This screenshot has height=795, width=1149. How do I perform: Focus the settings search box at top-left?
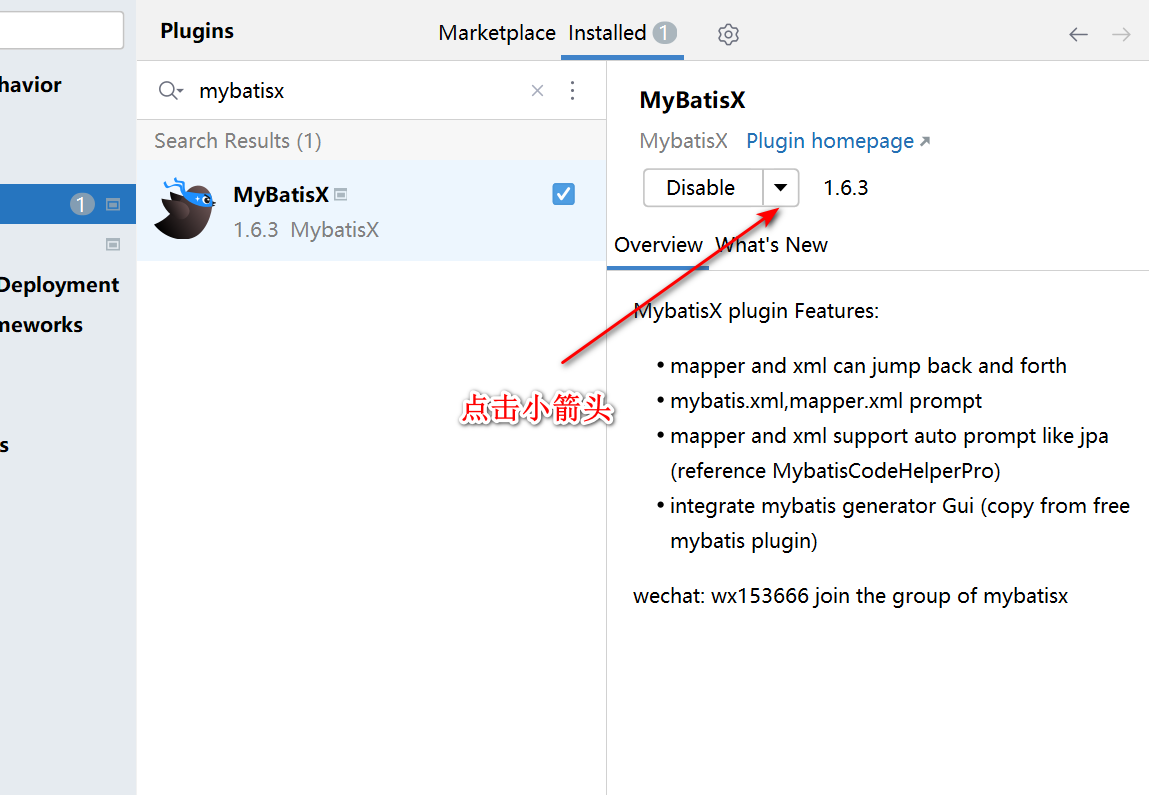coord(62,30)
